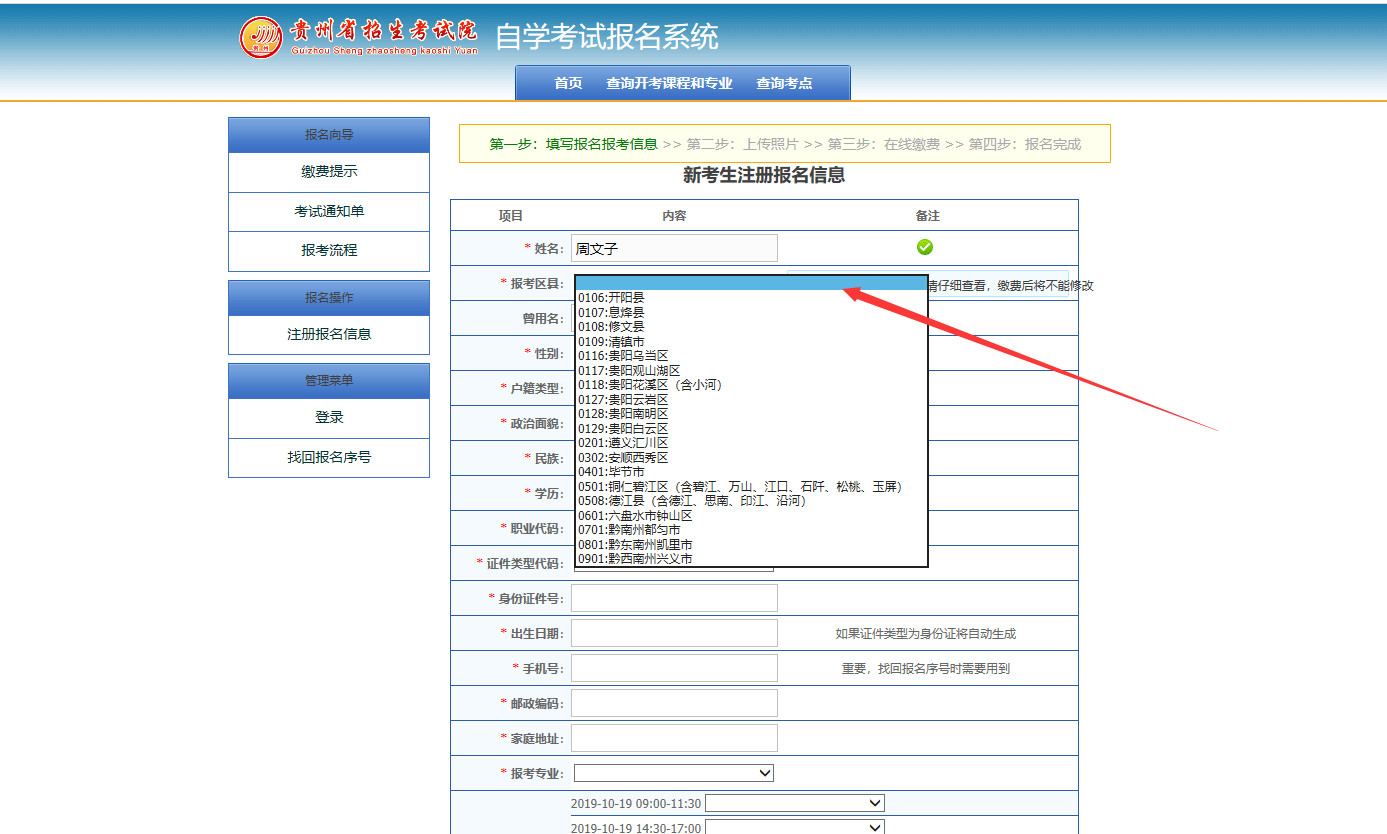The image size is (1387, 834).
Task: Focus the 手机号 input field
Action: (674, 668)
